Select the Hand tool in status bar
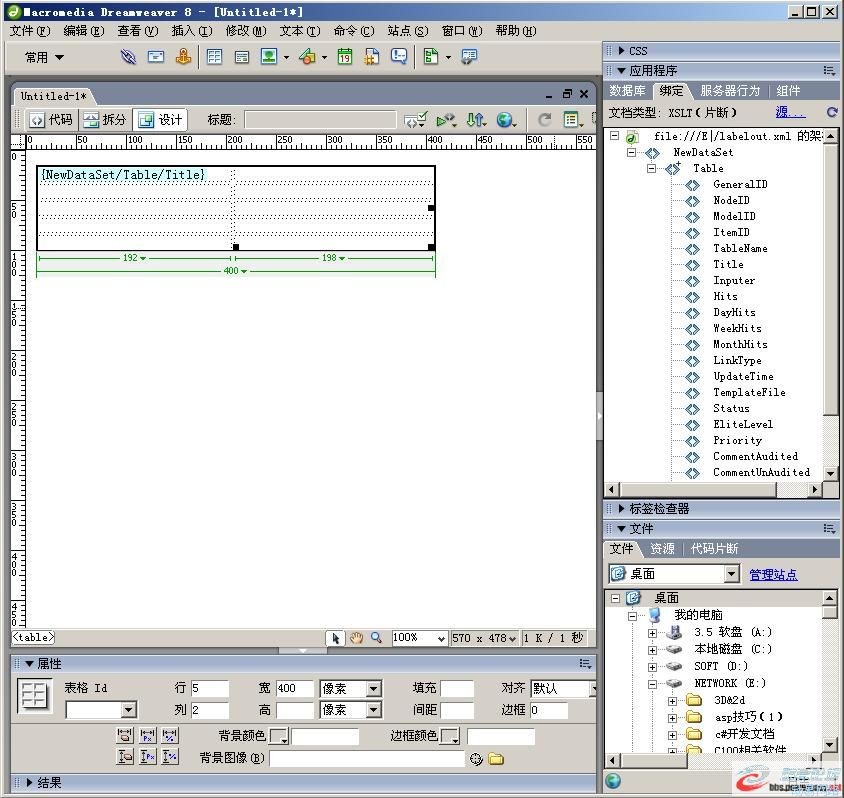Screen dimensions: 844x798 tap(356, 637)
